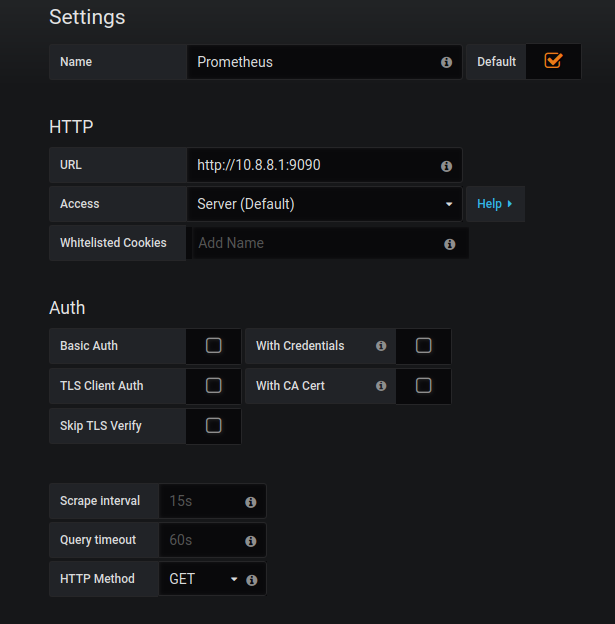Click info icon next to HTTP Method
The image size is (615, 624).
click(x=251, y=580)
